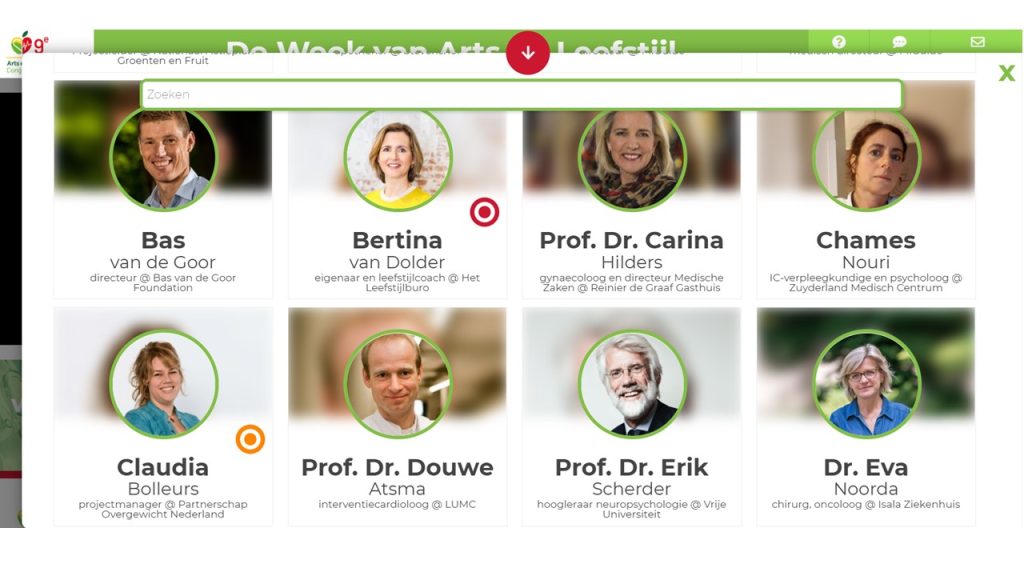Open Claudia Bolleurs' portrait photo
Image resolution: width=1024 pixels, height=576 pixels.
coord(163,383)
